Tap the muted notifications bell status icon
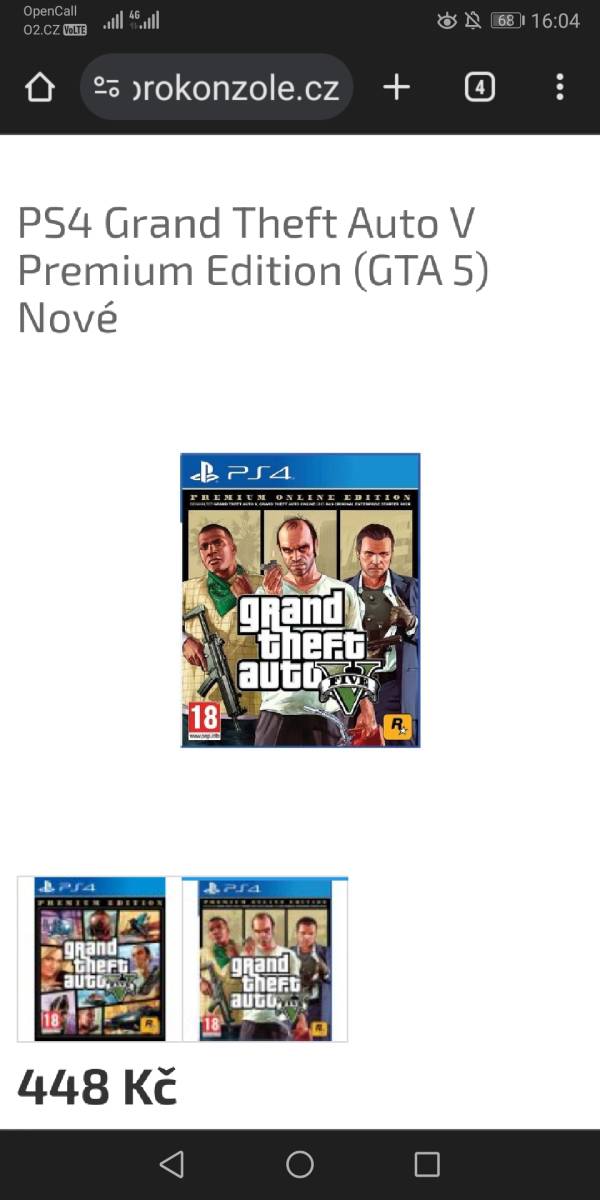600x1200 pixels. coord(473,20)
